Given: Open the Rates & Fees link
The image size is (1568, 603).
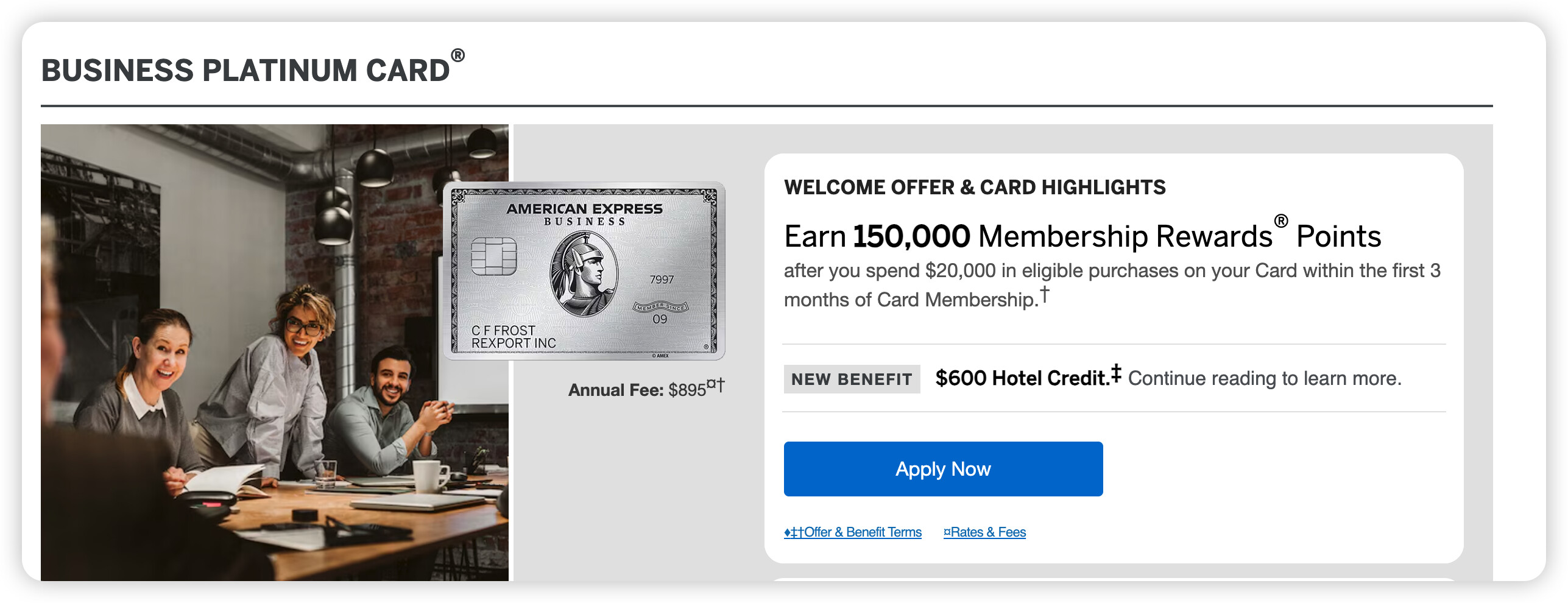Looking at the screenshot, I should point(984,532).
